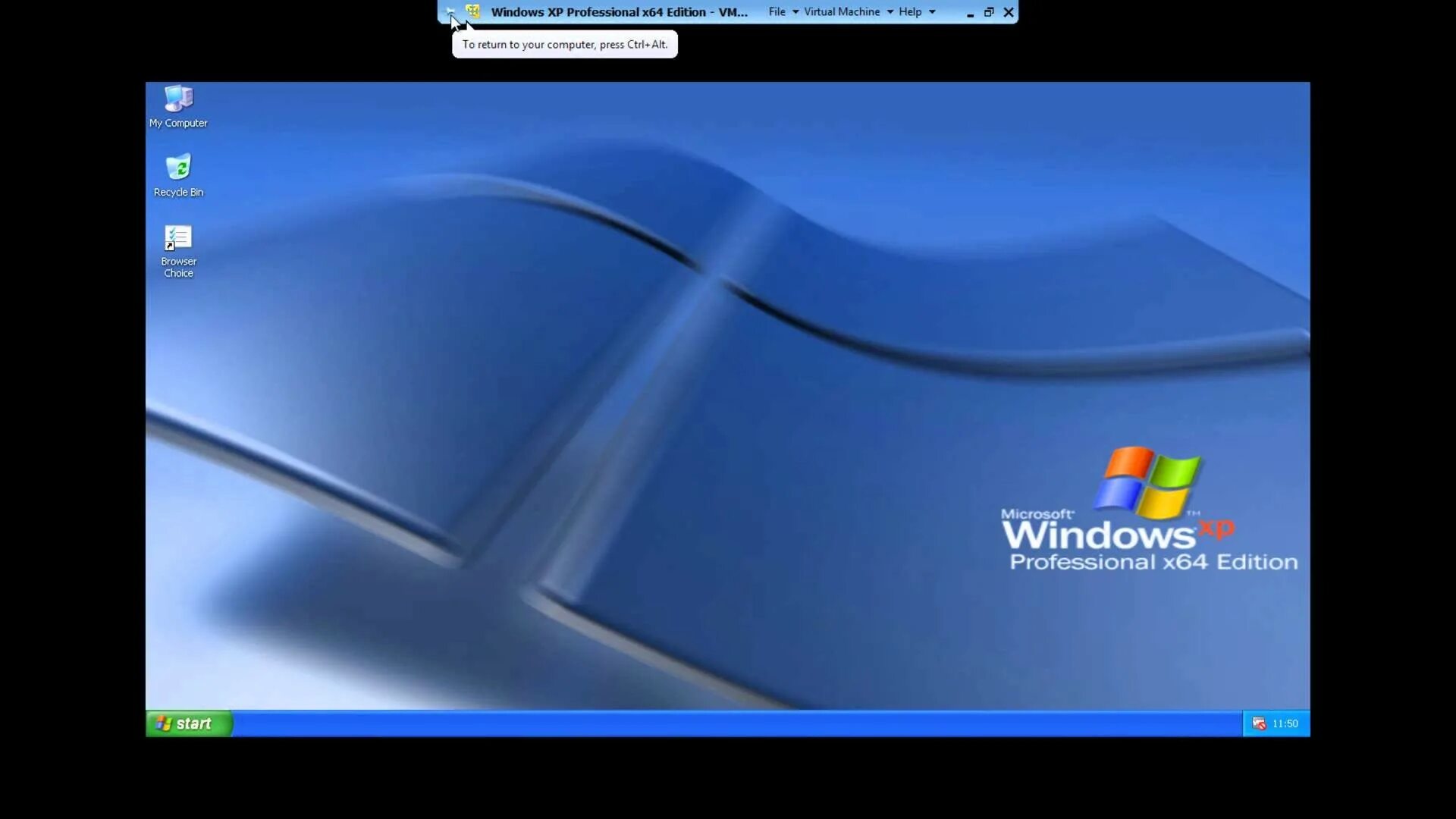
Task: Click the VMware Player logo icon
Action: tap(473, 11)
